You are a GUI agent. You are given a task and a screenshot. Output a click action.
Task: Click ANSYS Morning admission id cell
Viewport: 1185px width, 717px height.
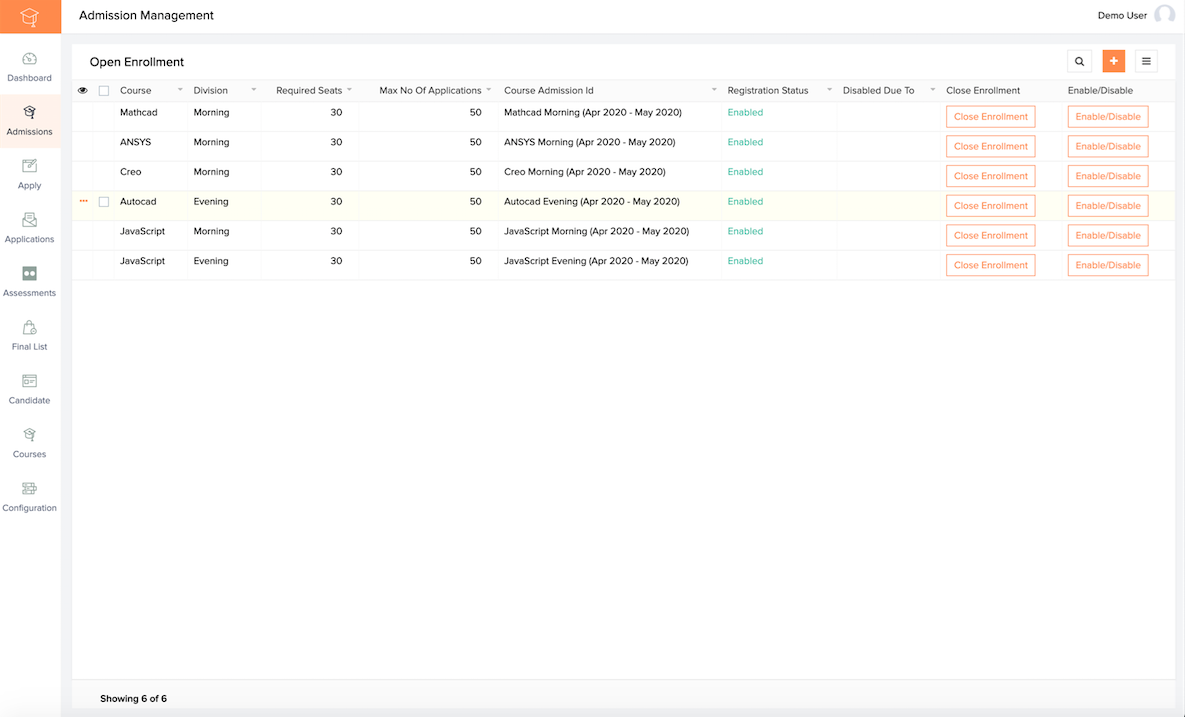pyautogui.click(x=589, y=142)
